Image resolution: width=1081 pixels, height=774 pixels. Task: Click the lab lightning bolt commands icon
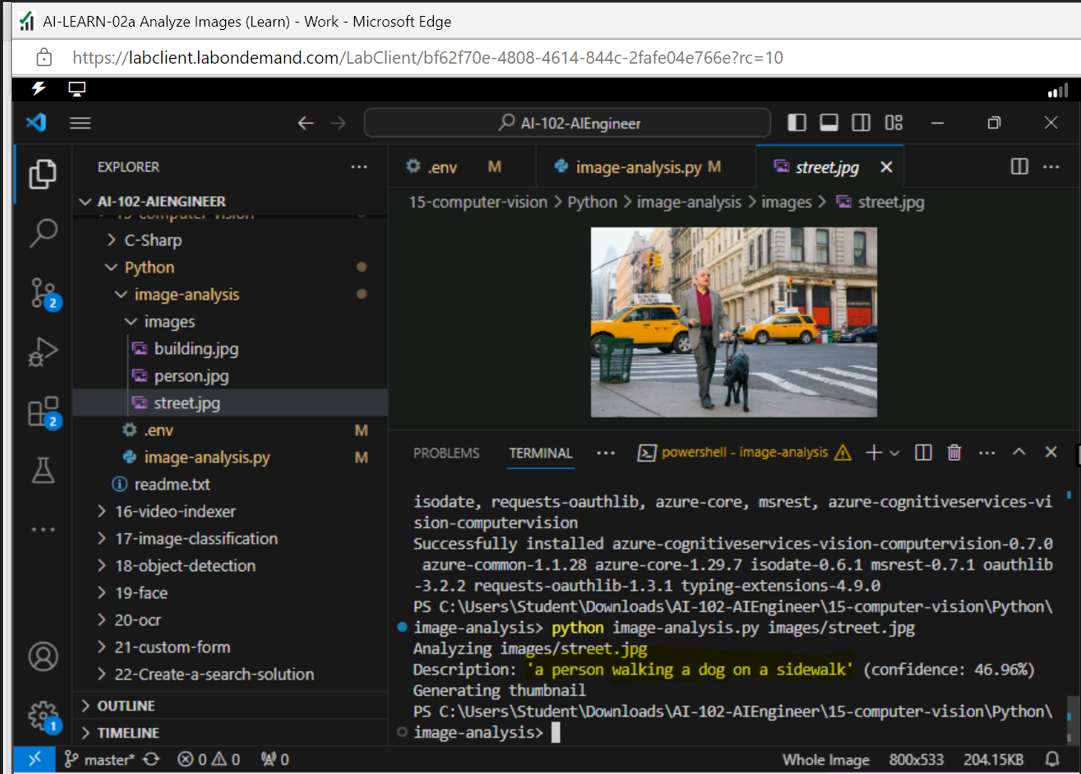[39, 88]
